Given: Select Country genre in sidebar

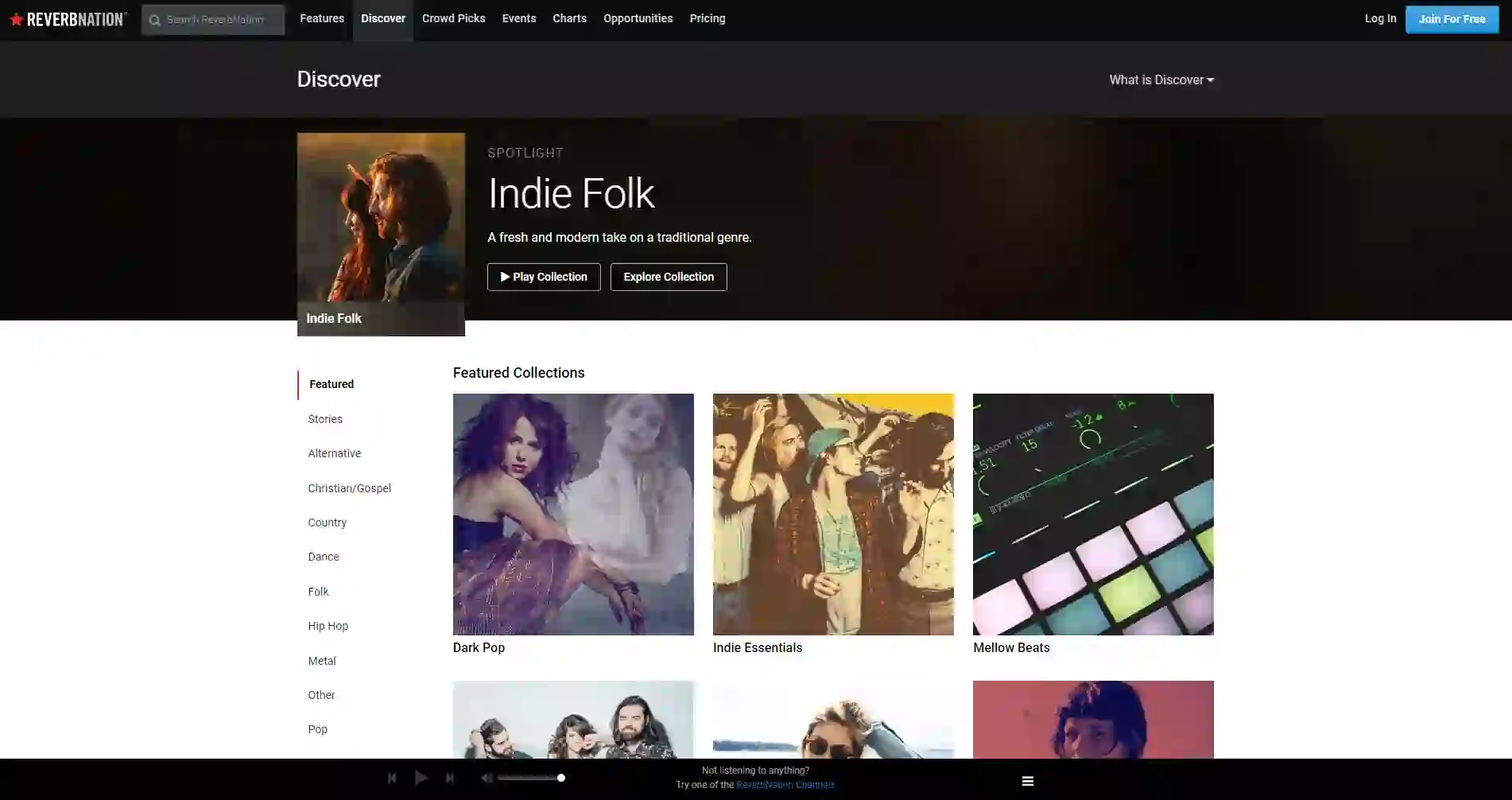Looking at the screenshot, I should click(x=328, y=522).
